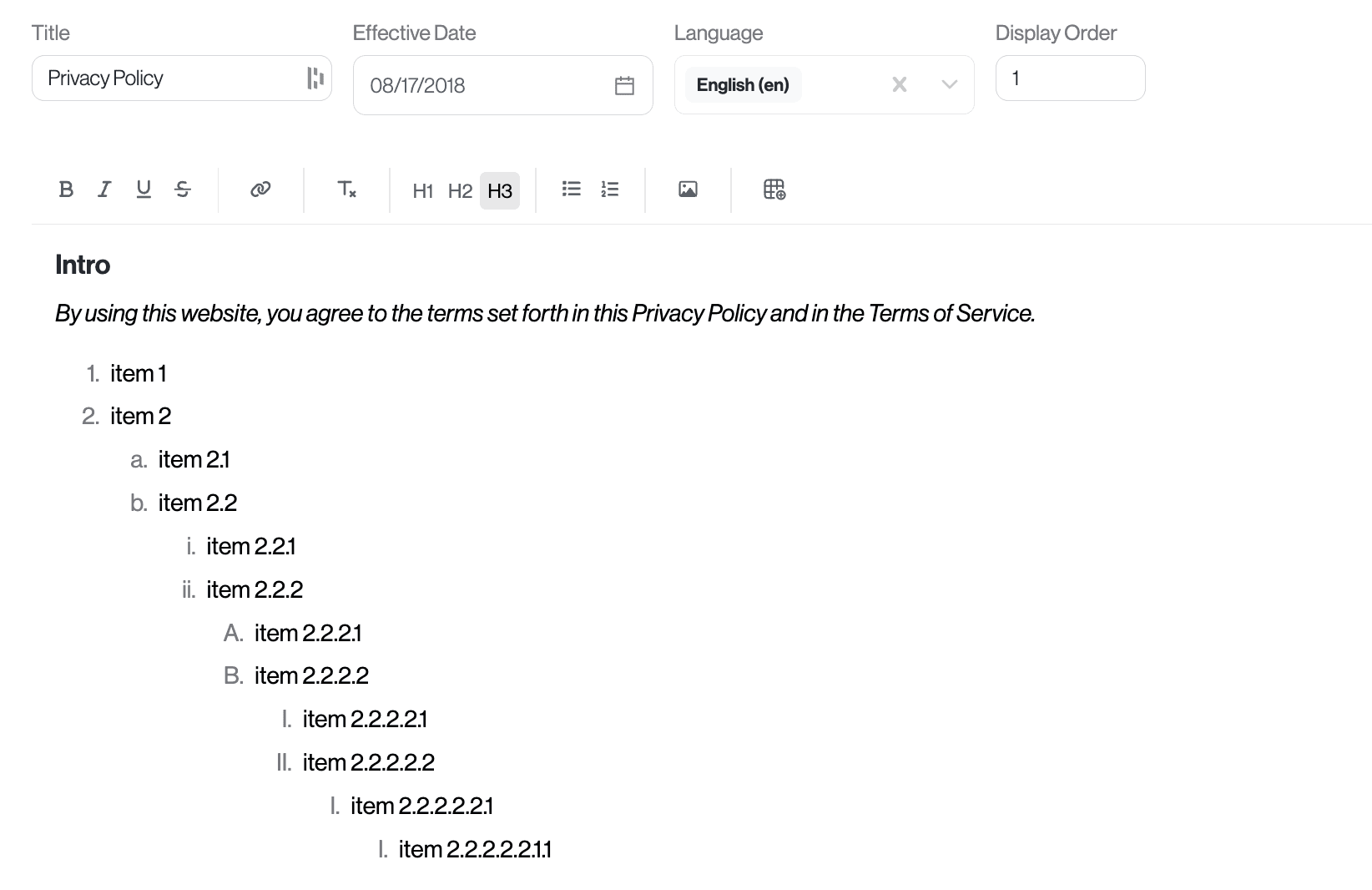Select the English (en) language chip
1372x890 pixels.
coord(743,84)
